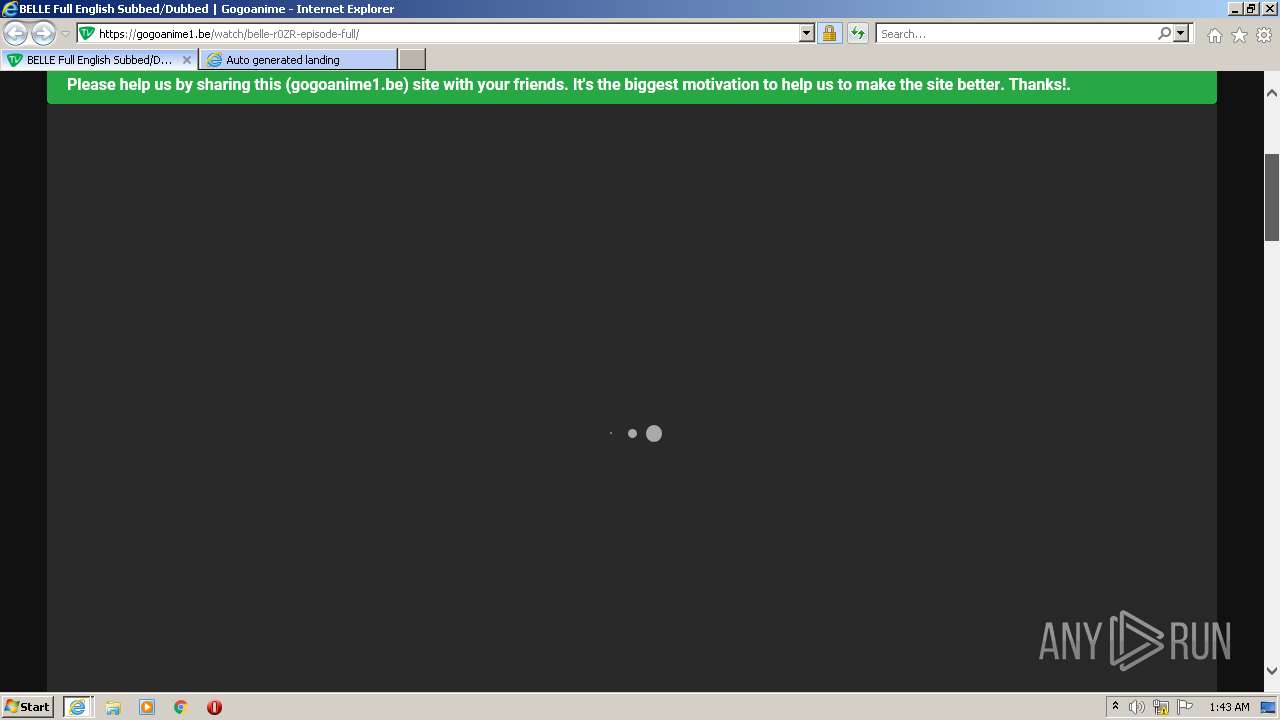This screenshot has height=720, width=1280.
Task: Restore down the Internet Explorer window
Action: tap(1251, 8)
